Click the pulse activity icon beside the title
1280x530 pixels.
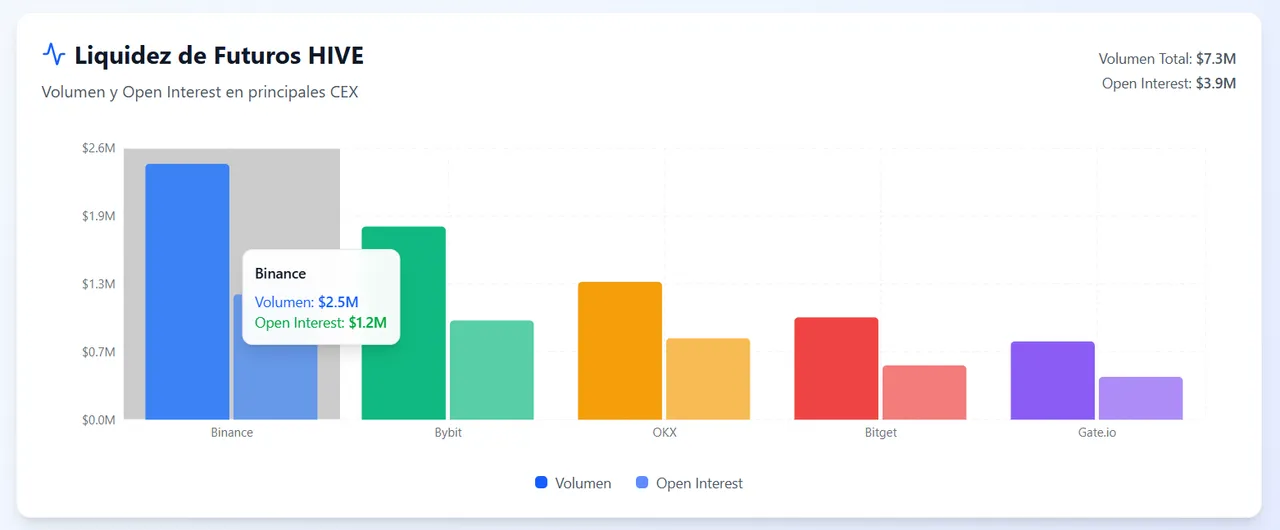click(54, 54)
